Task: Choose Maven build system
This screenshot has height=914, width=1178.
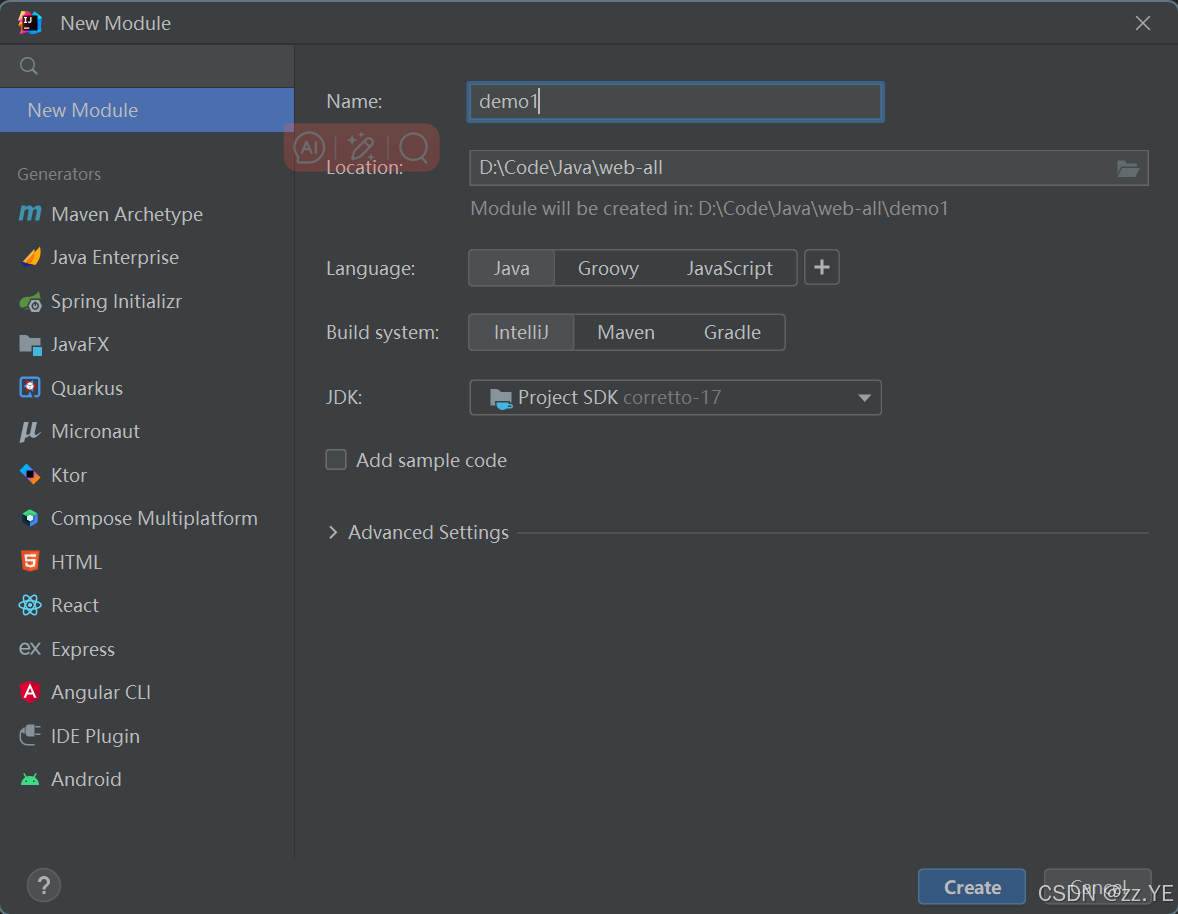Action: [x=626, y=332]
